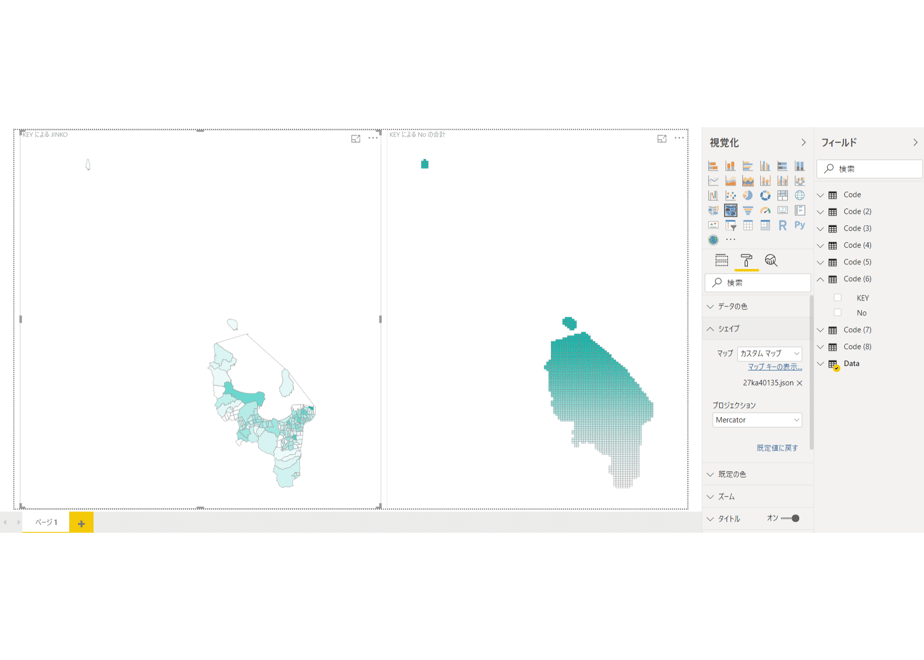Screen dimensions: 924x660
Task: Check the KEY field checkbox
Action: point(837,298)
